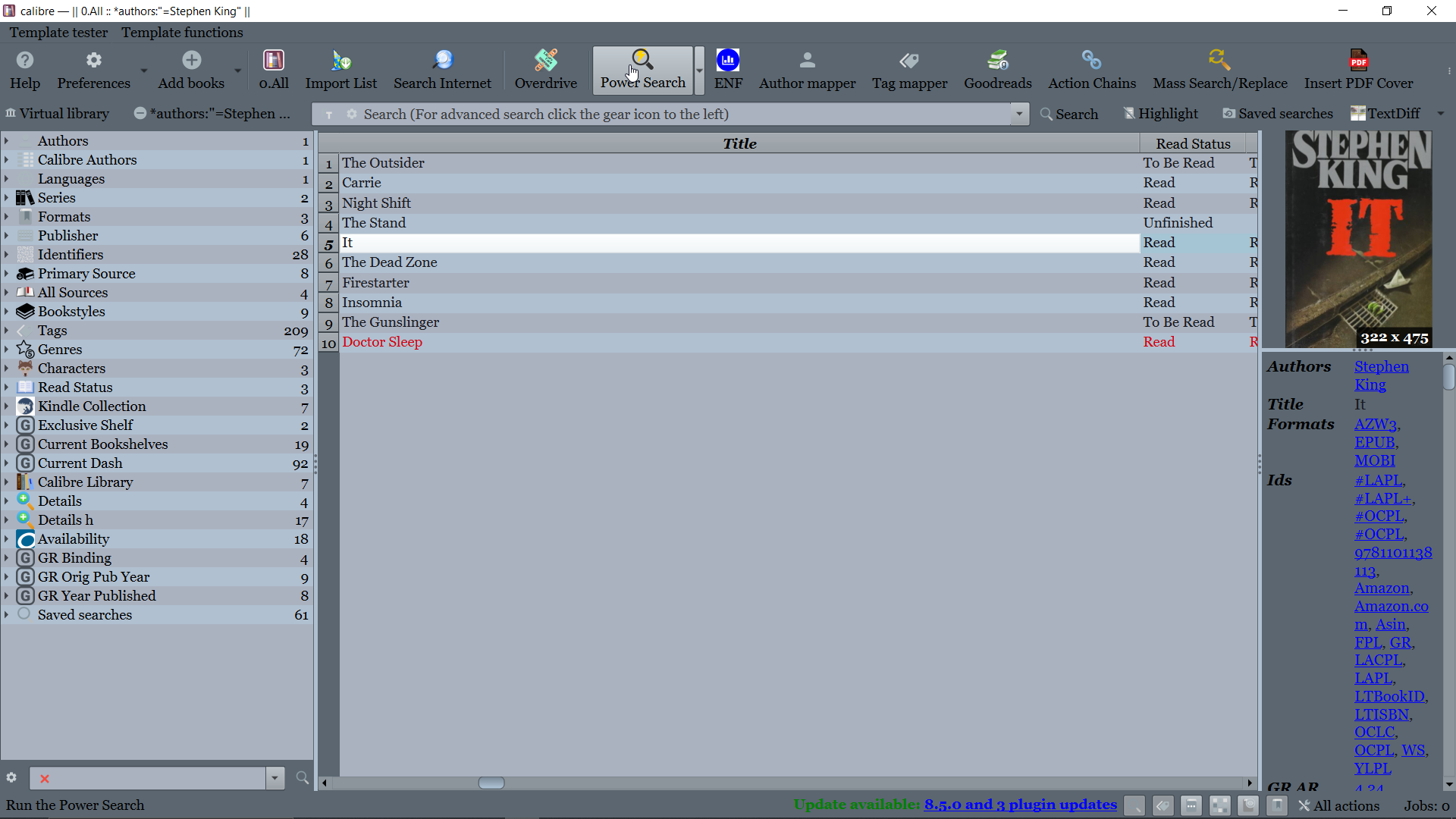This screenshot has width=1456, height=819.
Task: Launch the Author mapper tool
Action: pos(807,70)
